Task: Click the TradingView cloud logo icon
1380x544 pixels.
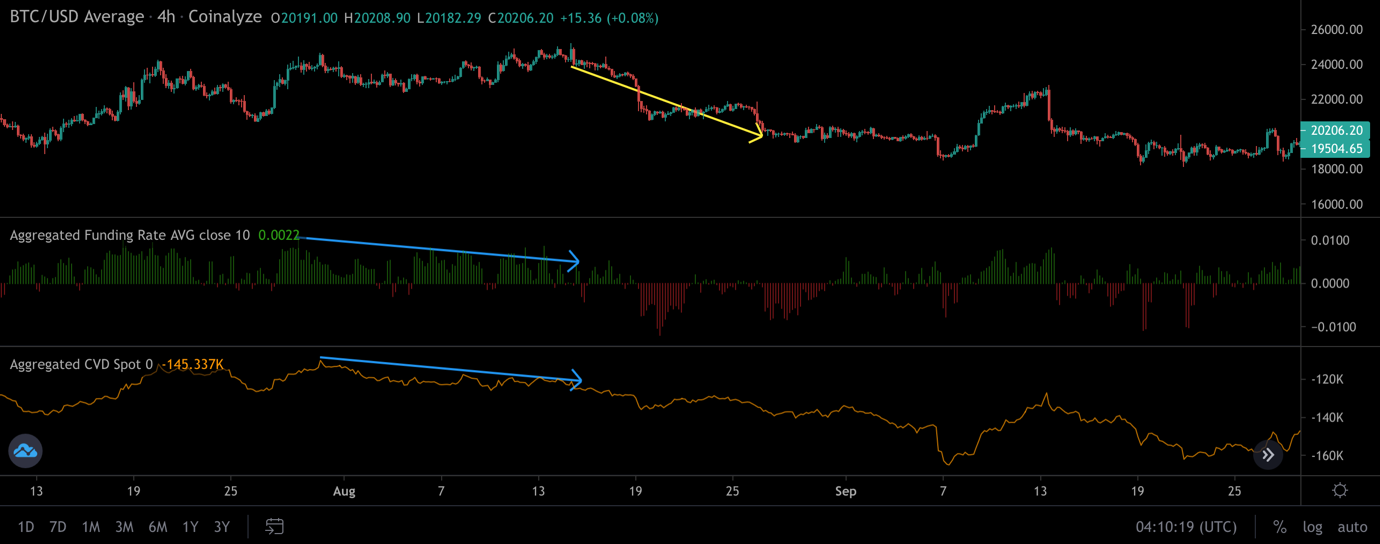Action: (x=25, y=452)
